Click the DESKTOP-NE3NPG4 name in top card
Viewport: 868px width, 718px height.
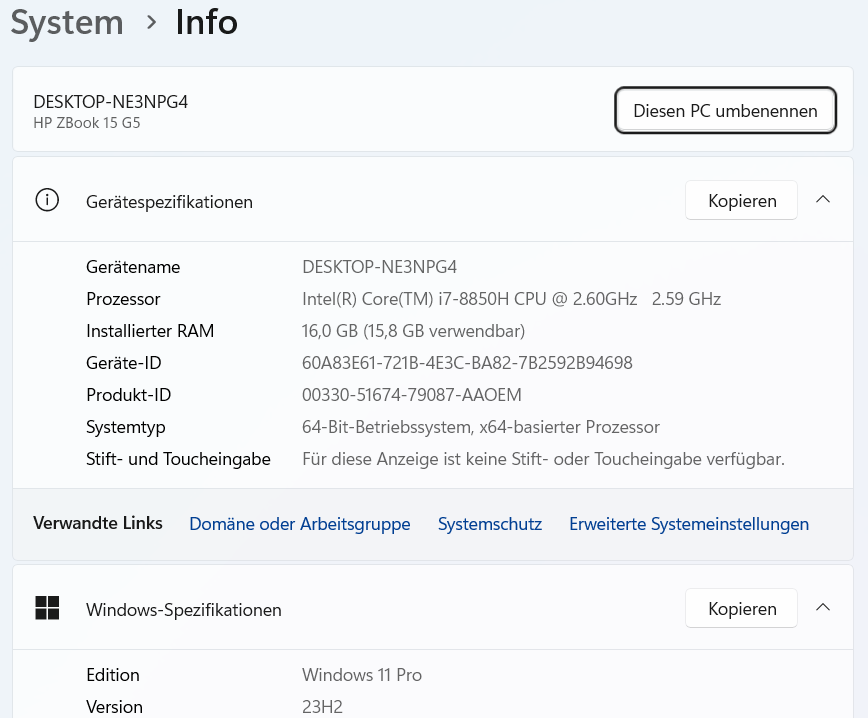point(110,102)
